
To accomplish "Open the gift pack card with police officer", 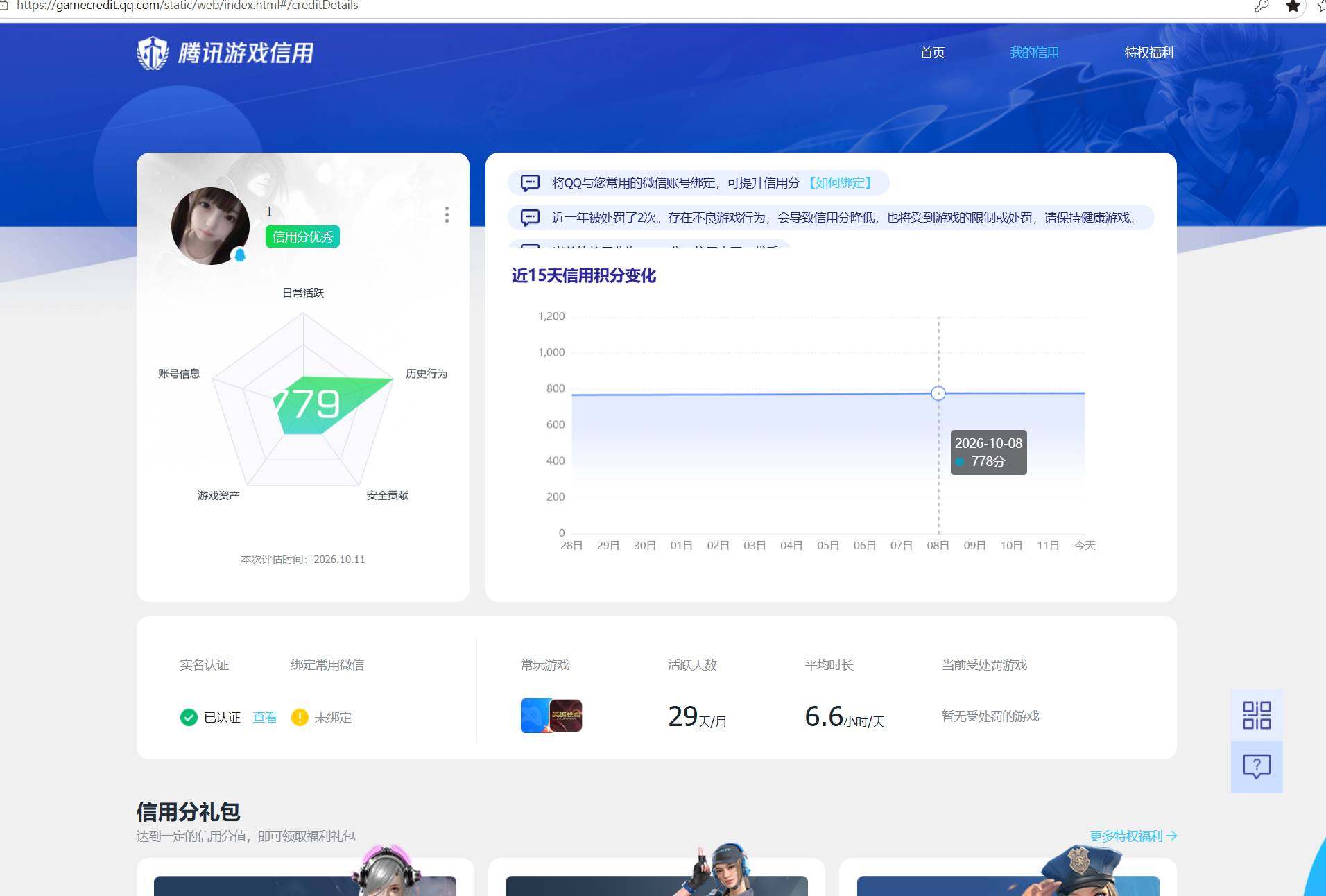I will point(1008,877).
